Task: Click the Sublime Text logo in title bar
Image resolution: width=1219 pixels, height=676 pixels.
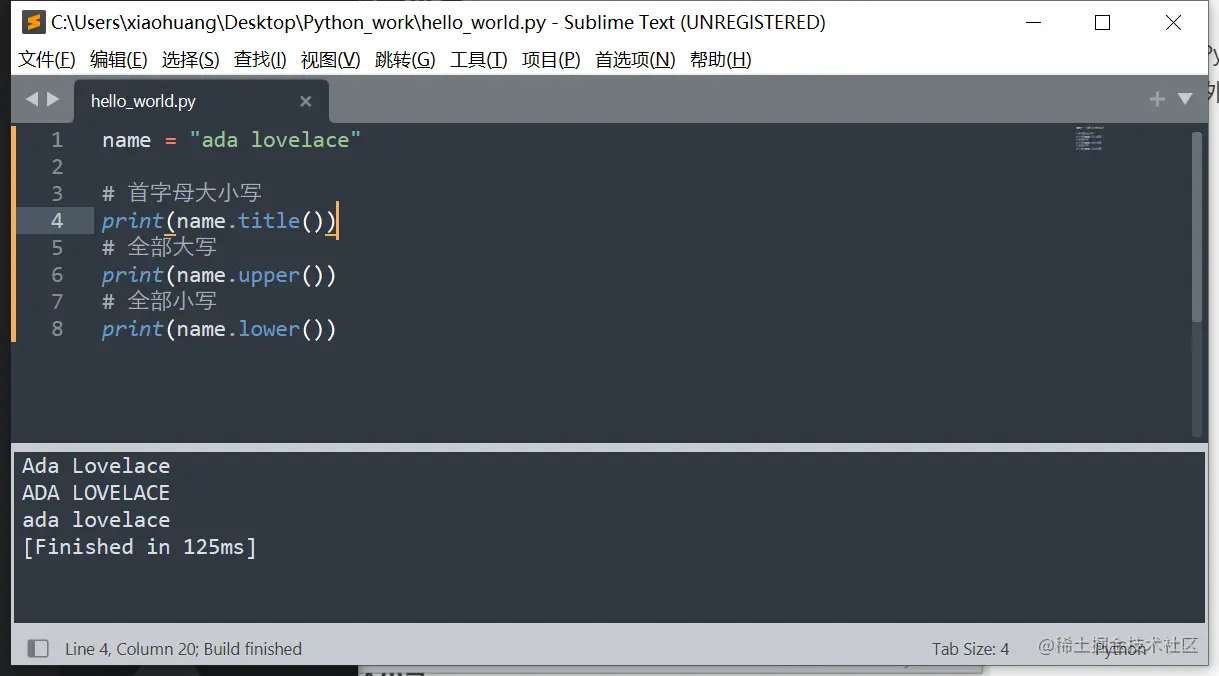Action: pos(33,22)
